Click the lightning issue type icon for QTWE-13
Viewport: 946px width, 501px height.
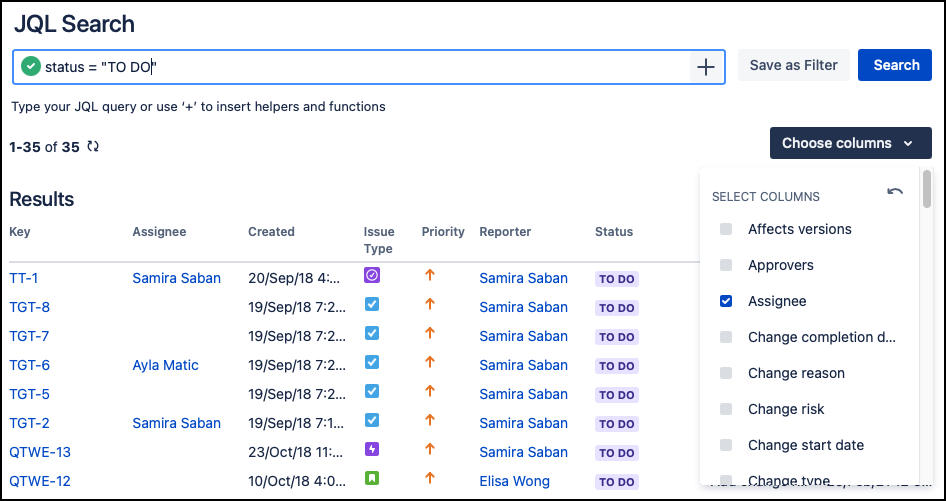[x=372, y=450]
